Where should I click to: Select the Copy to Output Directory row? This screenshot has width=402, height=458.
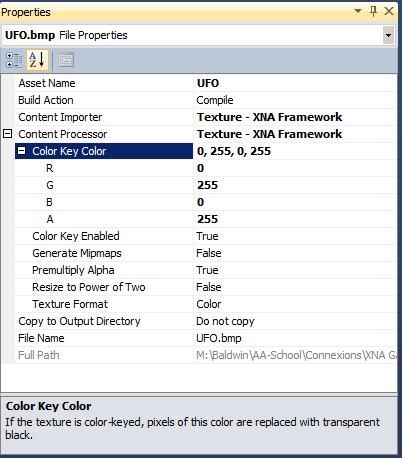[206, 321]
